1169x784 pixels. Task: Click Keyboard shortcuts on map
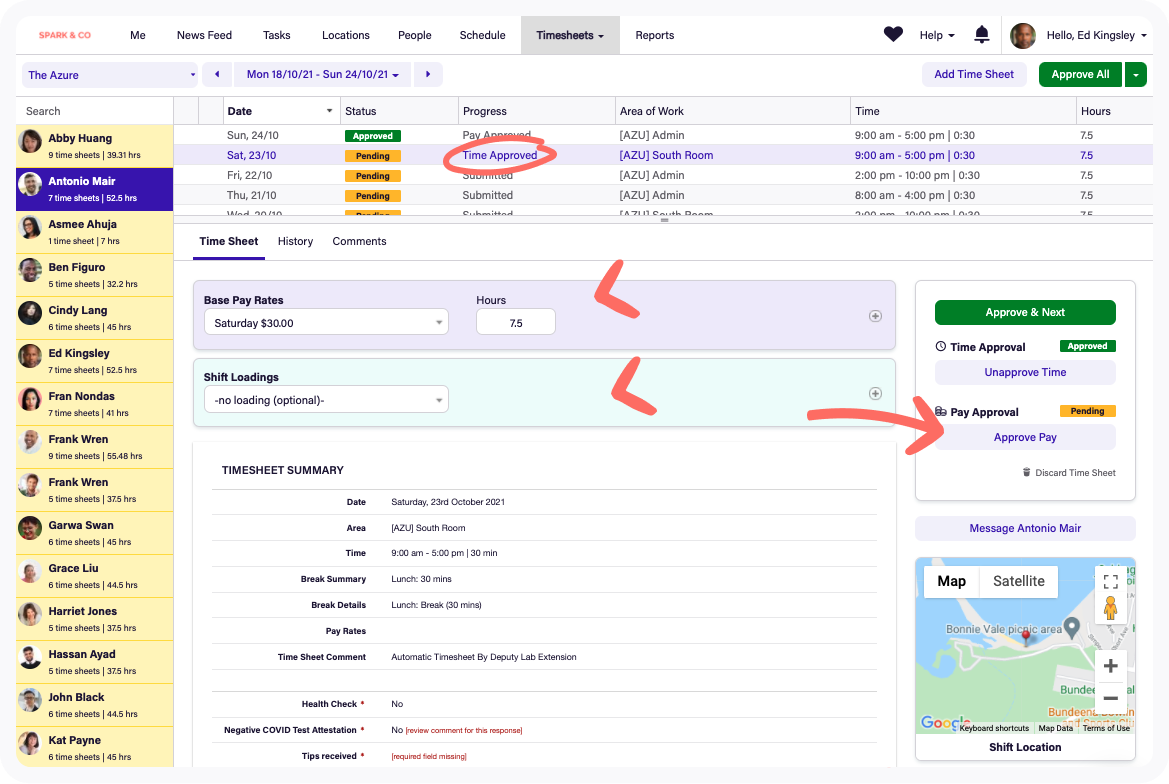pos(994,728)
